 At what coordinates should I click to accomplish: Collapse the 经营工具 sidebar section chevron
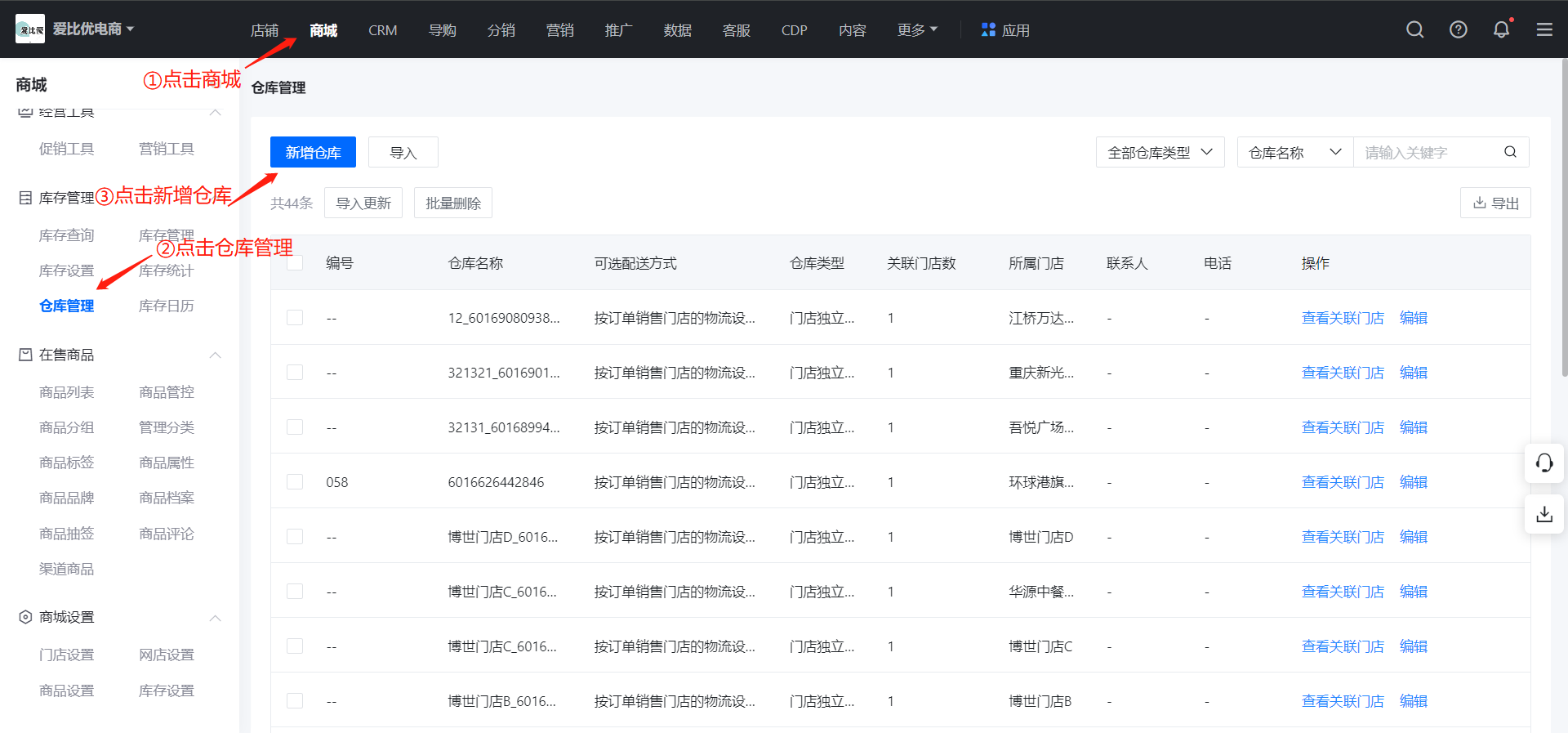coord(215,113)
